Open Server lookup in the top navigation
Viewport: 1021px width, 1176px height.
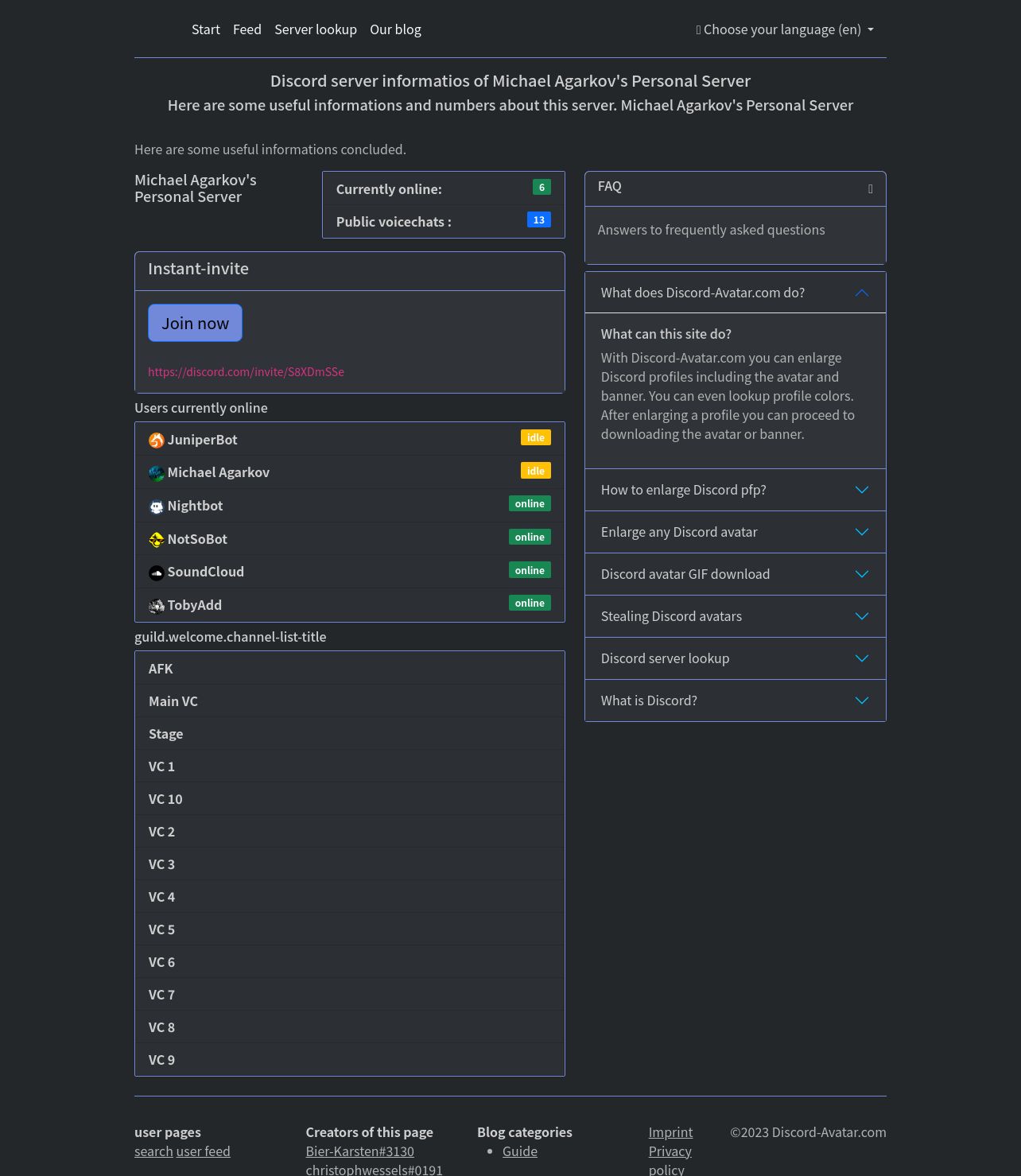(x=316, y=29)
